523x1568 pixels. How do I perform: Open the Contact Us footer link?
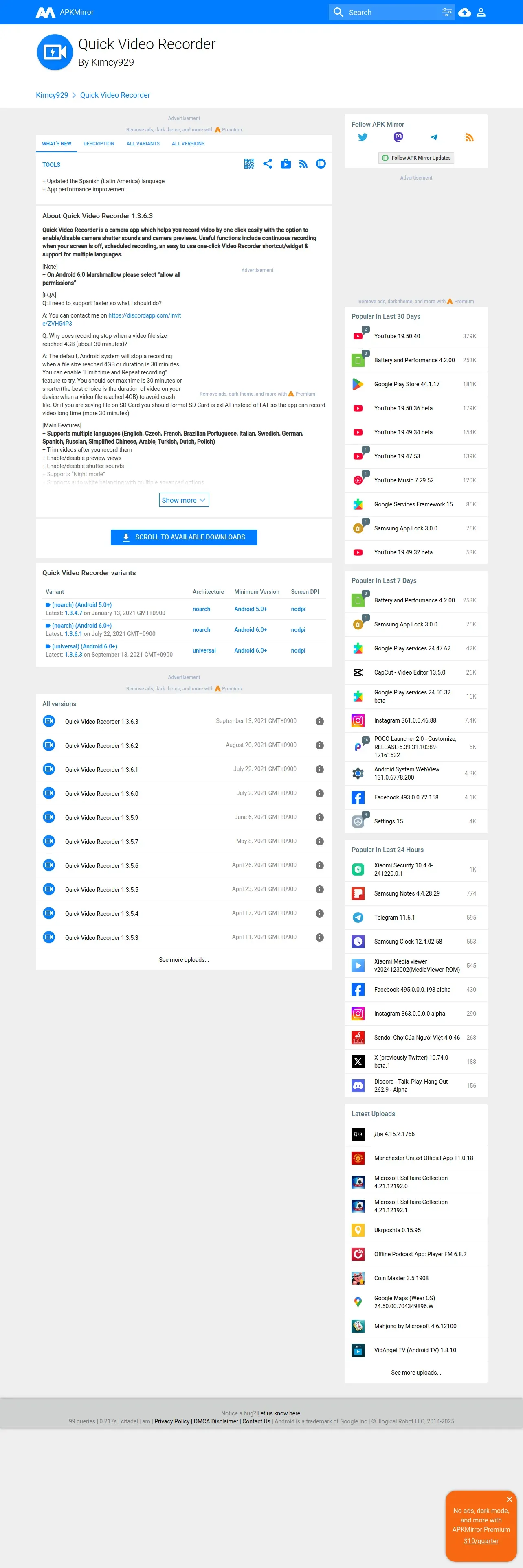[x=256, y=1422]
